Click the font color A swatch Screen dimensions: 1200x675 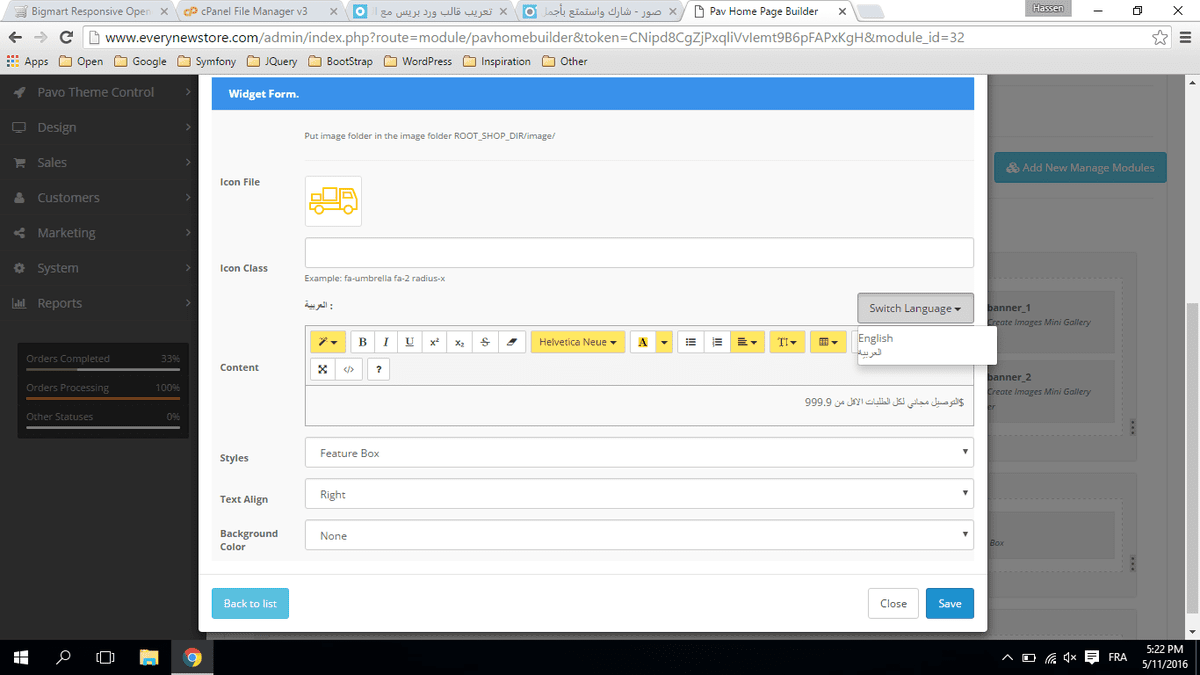(x=642, y=342)
